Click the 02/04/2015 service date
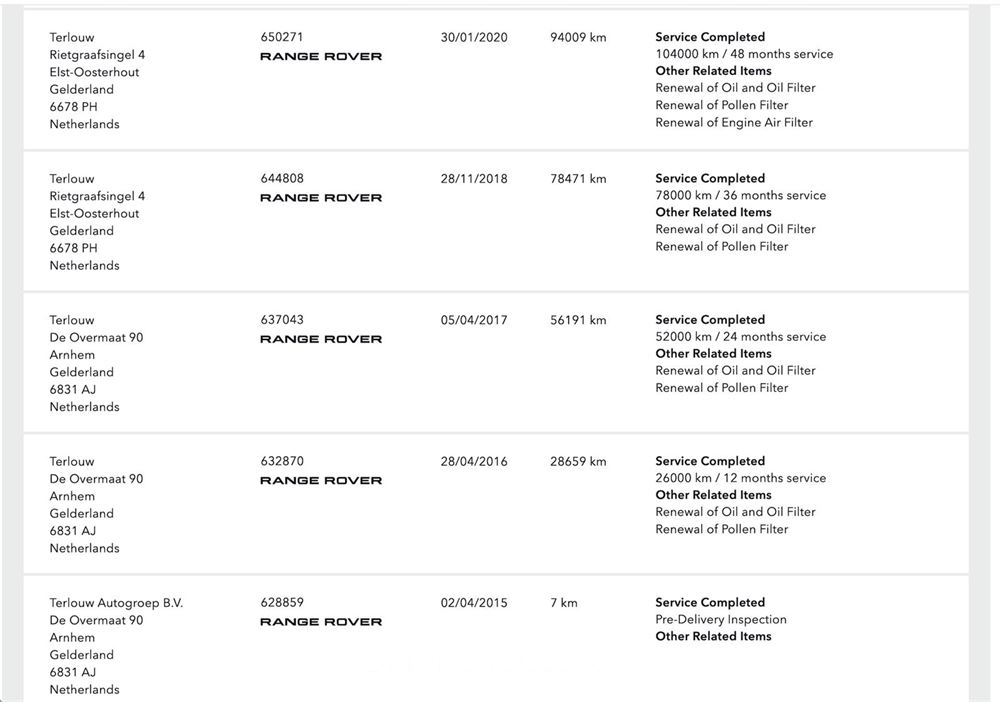 click(474, 603)
